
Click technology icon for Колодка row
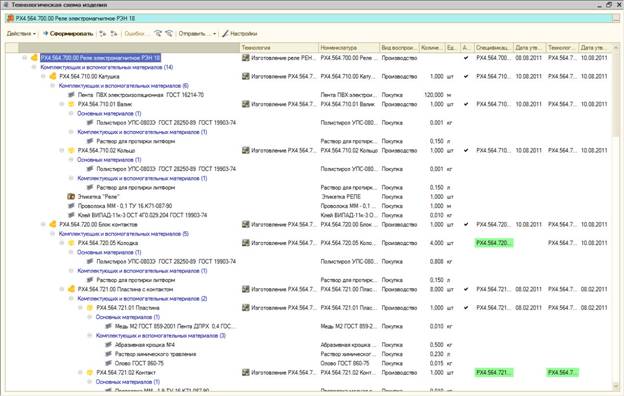pyautogui.click(x=246, y=243)
